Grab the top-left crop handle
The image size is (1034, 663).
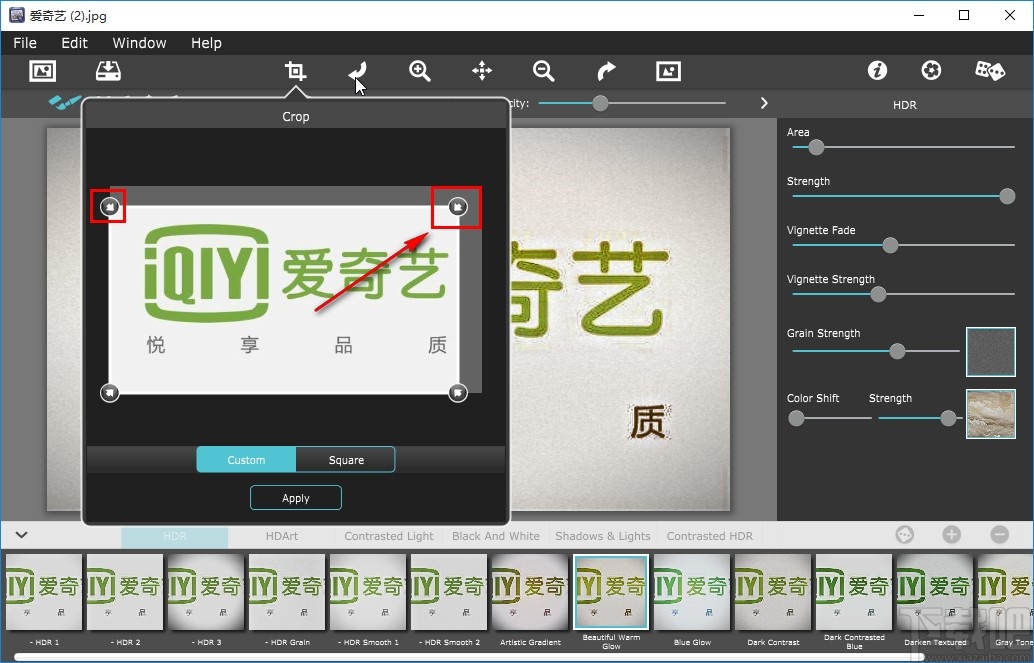coord(110,207)
